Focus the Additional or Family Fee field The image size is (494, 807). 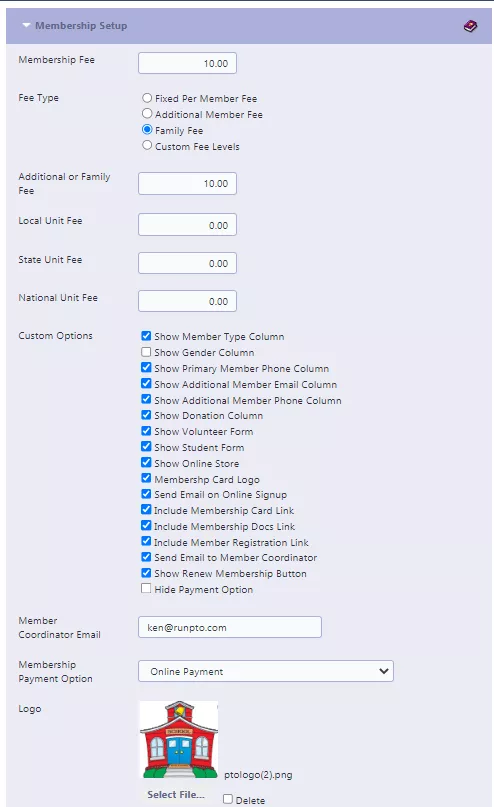click(x=187, y=184)
